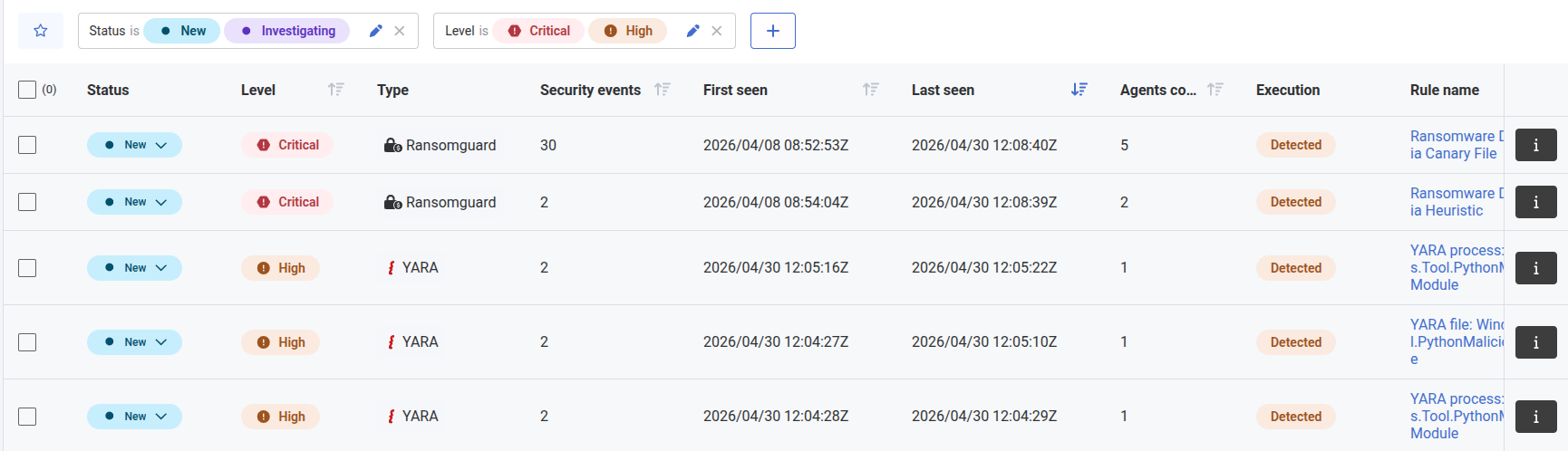Select checkbox for YARA 12:04:27Z row
1568x451 pixels.
27,342
